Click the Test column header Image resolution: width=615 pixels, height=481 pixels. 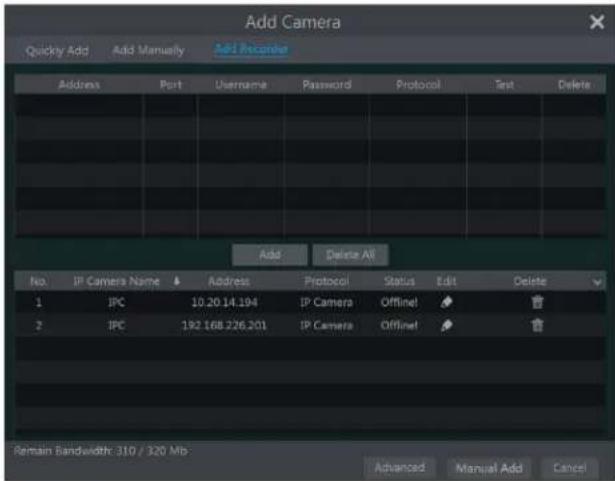[504, 85]
